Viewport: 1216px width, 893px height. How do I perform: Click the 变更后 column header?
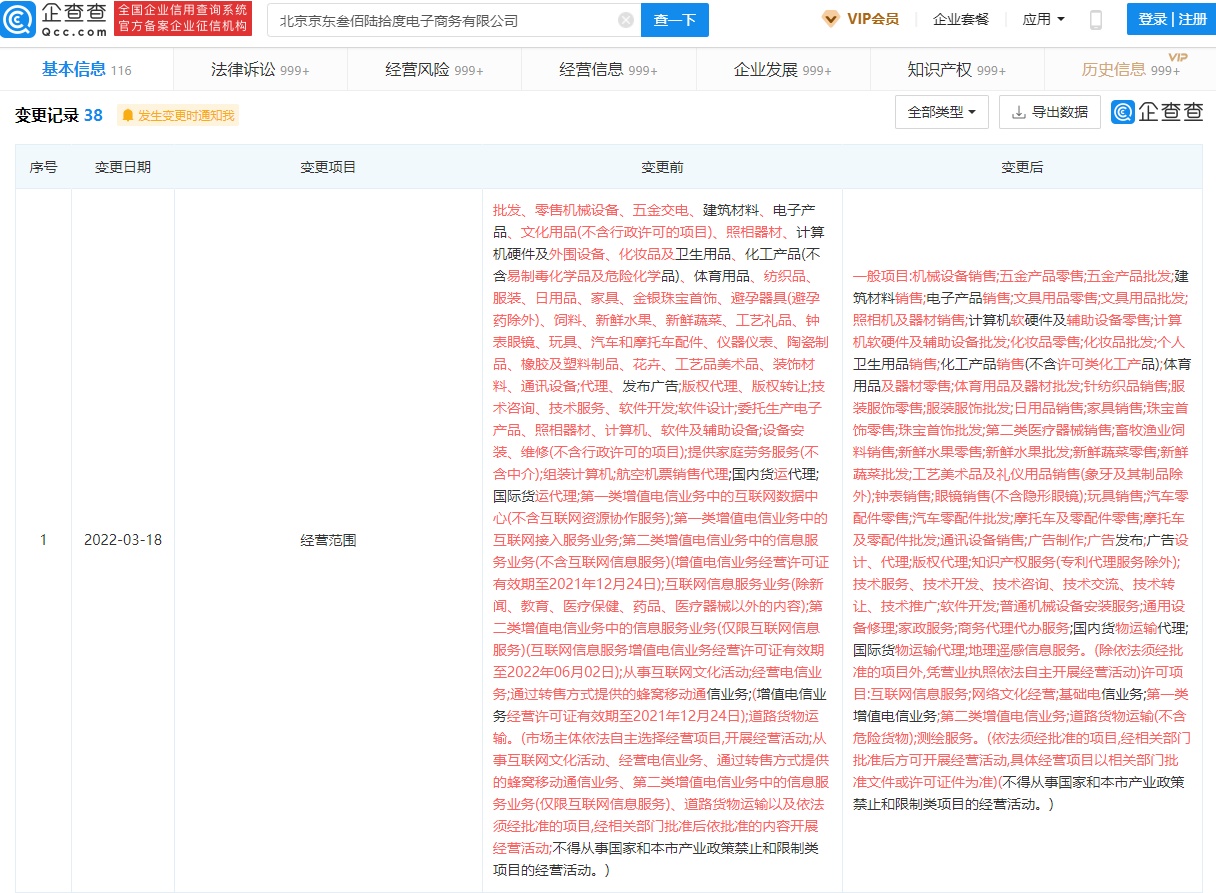click(x=1022, y=167)
